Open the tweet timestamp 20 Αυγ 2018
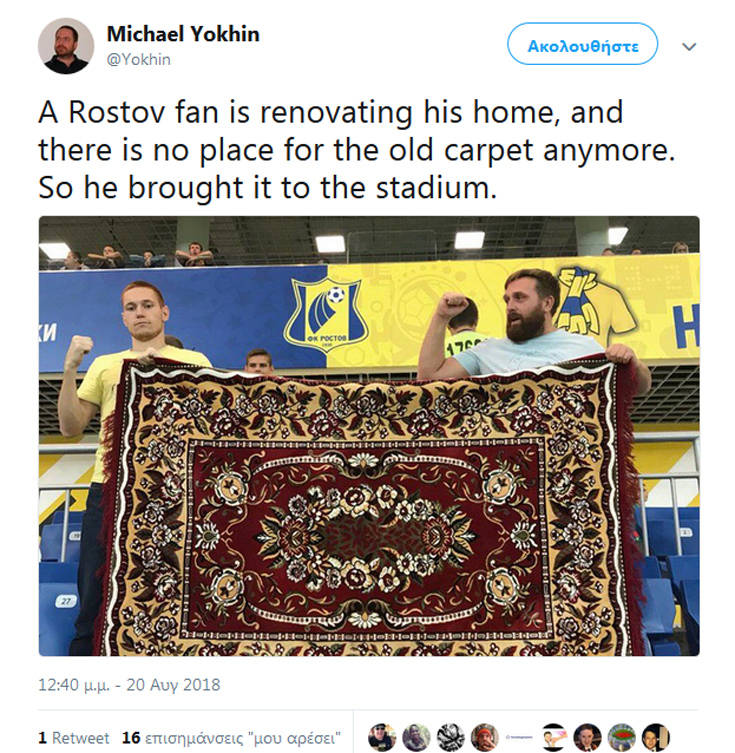 pos(129,684)
